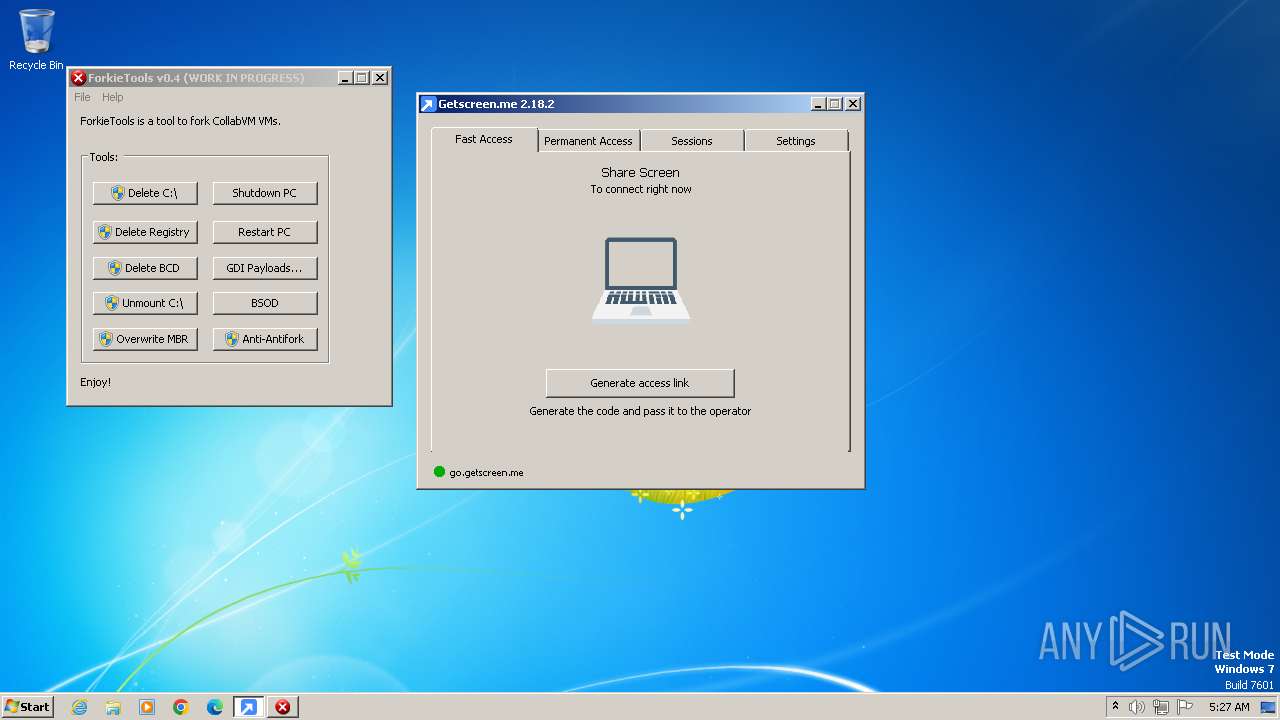Open Windows Explorer from the taskbar
This screenshot has height=720, width=1280.
point(113,707)
